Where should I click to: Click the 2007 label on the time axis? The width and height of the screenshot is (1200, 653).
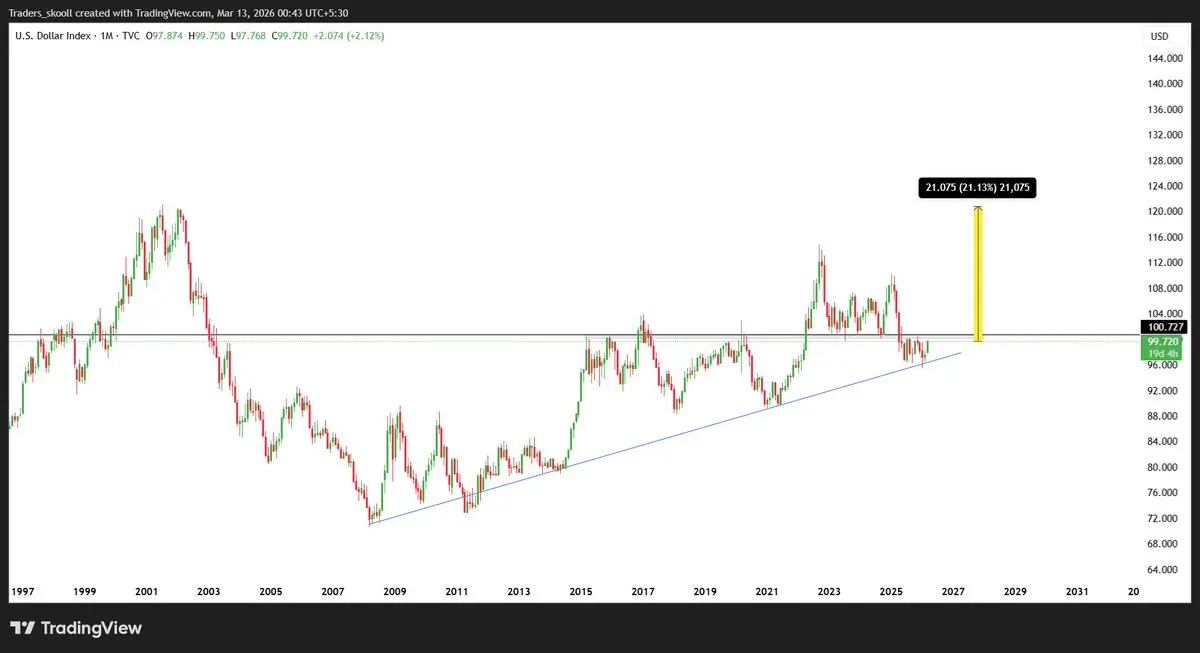[x=333, y=592]
